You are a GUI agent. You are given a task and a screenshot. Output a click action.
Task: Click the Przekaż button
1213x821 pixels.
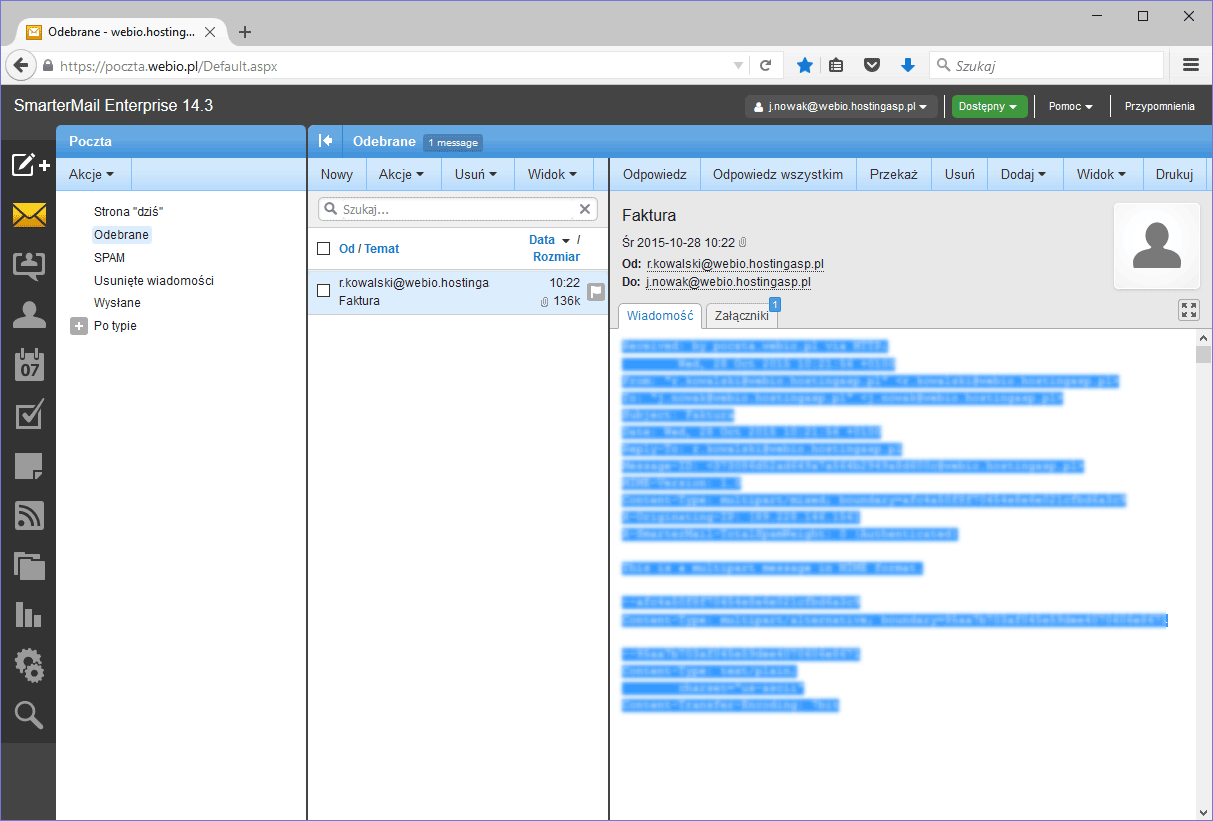pyautogui.click(x=893, y=174)
